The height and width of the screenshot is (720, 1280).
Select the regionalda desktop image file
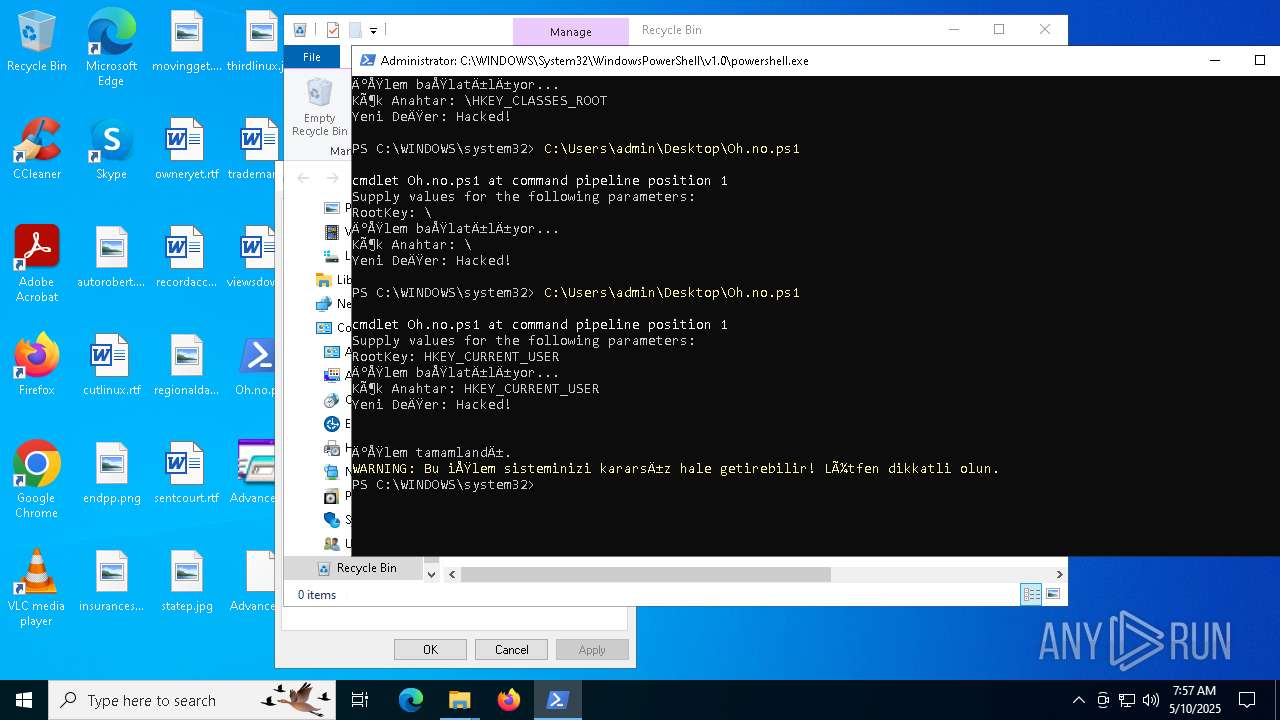coord(186,365)
